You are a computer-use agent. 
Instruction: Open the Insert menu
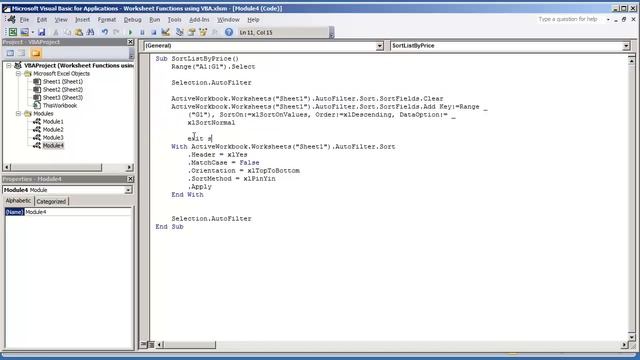82,20
